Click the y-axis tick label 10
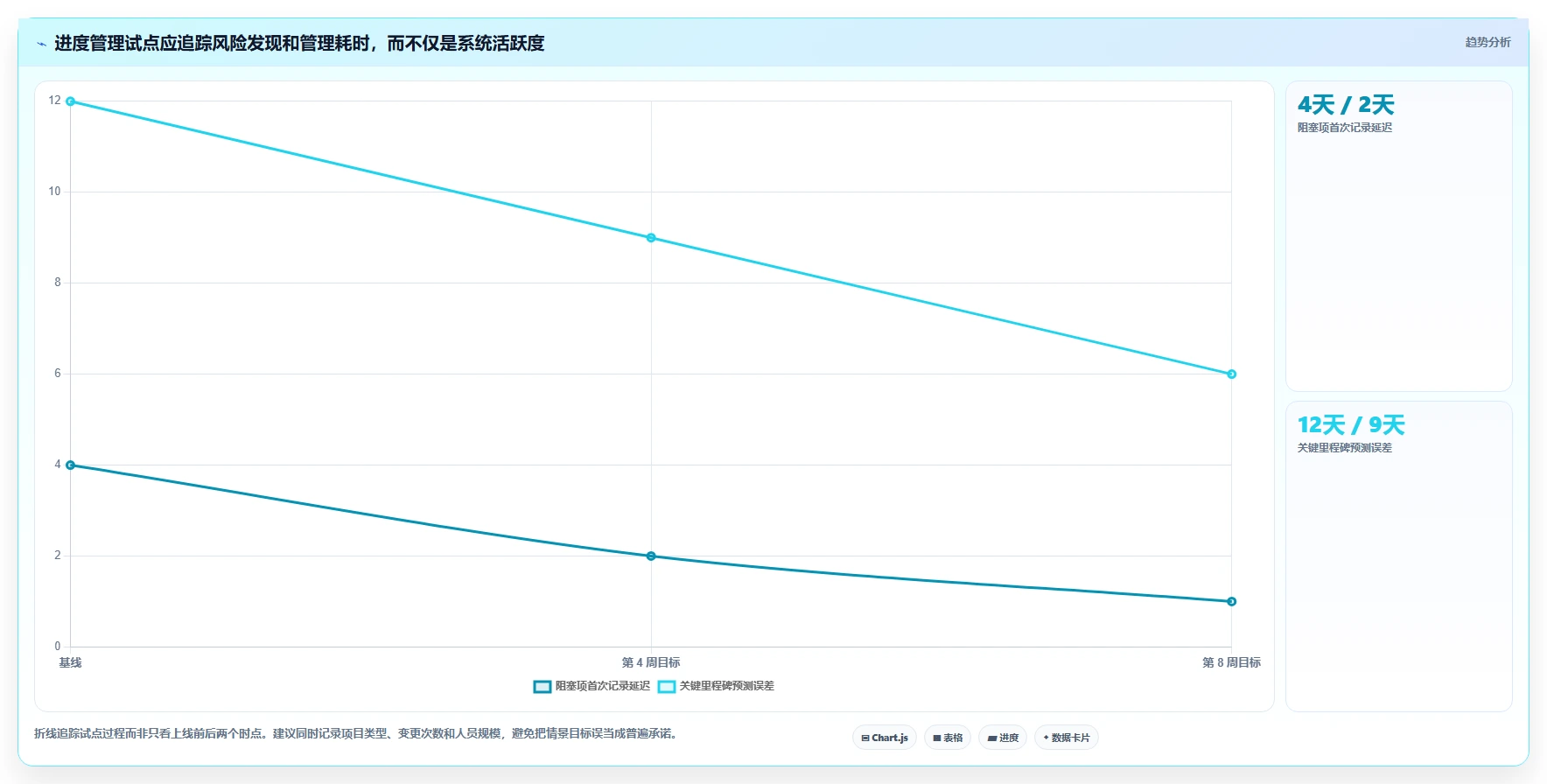The width and height of the screenshot is (1547, 784). (x=55, y=192)
